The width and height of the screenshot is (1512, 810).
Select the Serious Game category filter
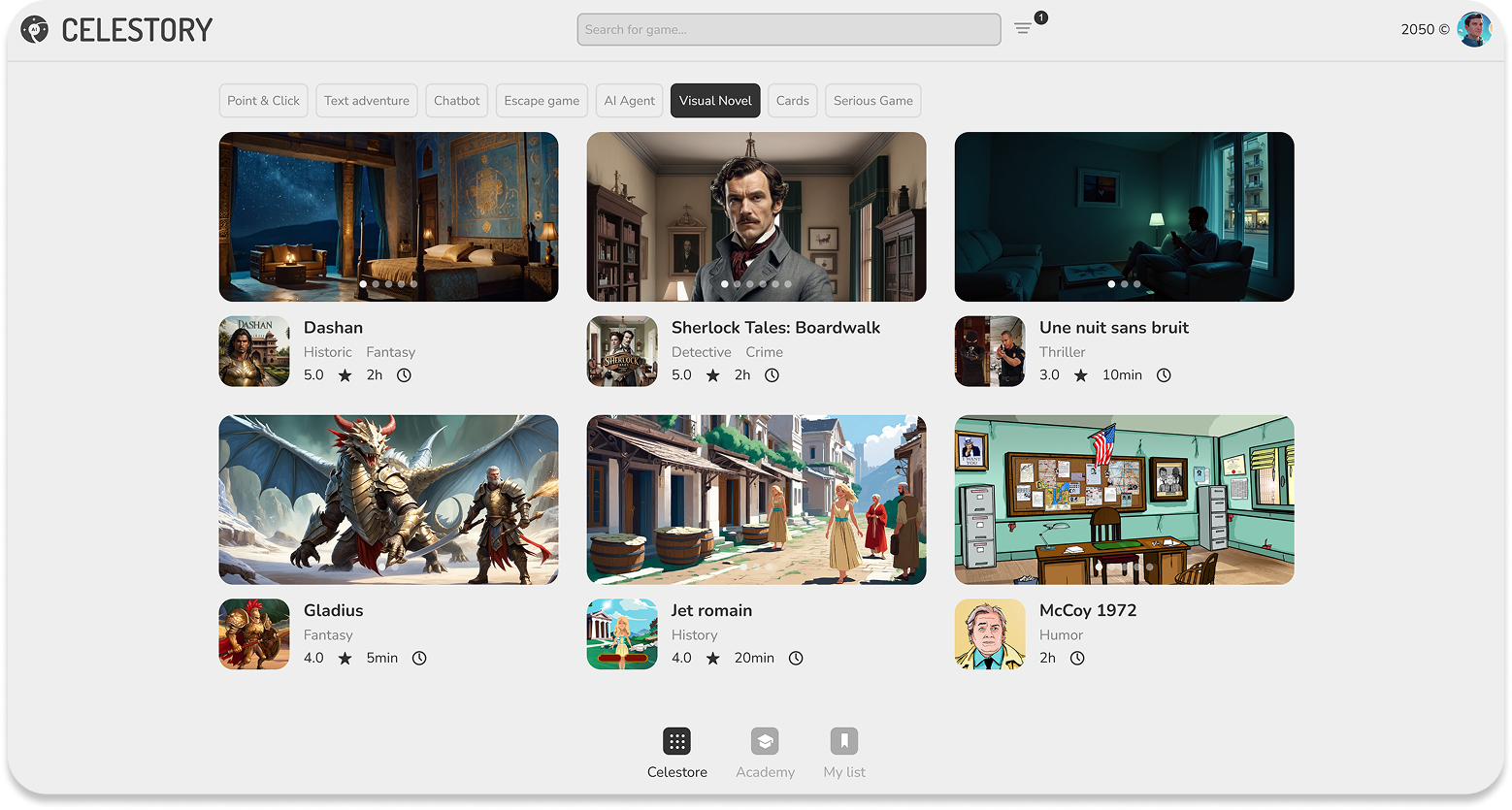point(873,101)
